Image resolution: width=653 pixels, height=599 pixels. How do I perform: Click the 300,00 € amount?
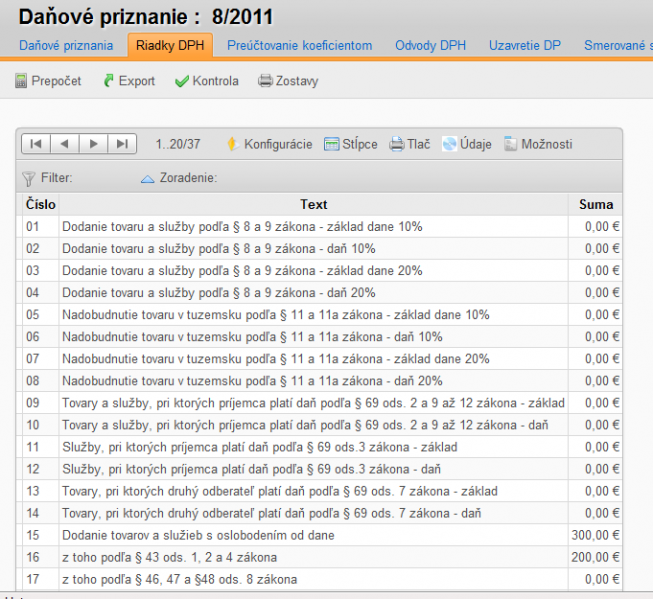595,536
